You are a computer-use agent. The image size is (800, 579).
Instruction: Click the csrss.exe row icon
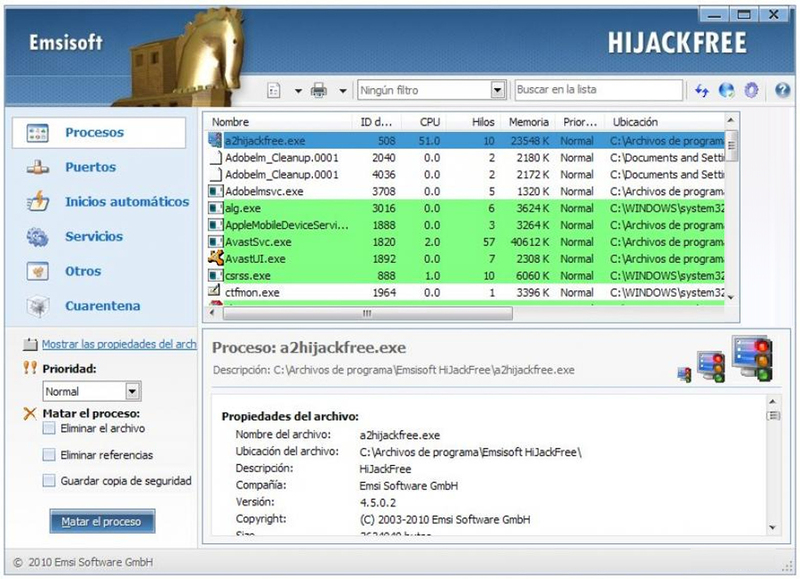[x=215, y=275]
